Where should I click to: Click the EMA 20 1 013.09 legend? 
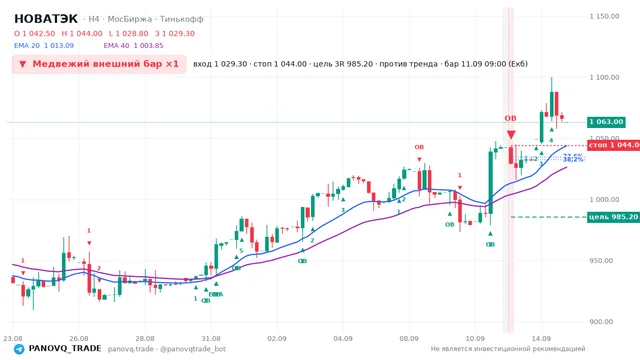point(44,46)
